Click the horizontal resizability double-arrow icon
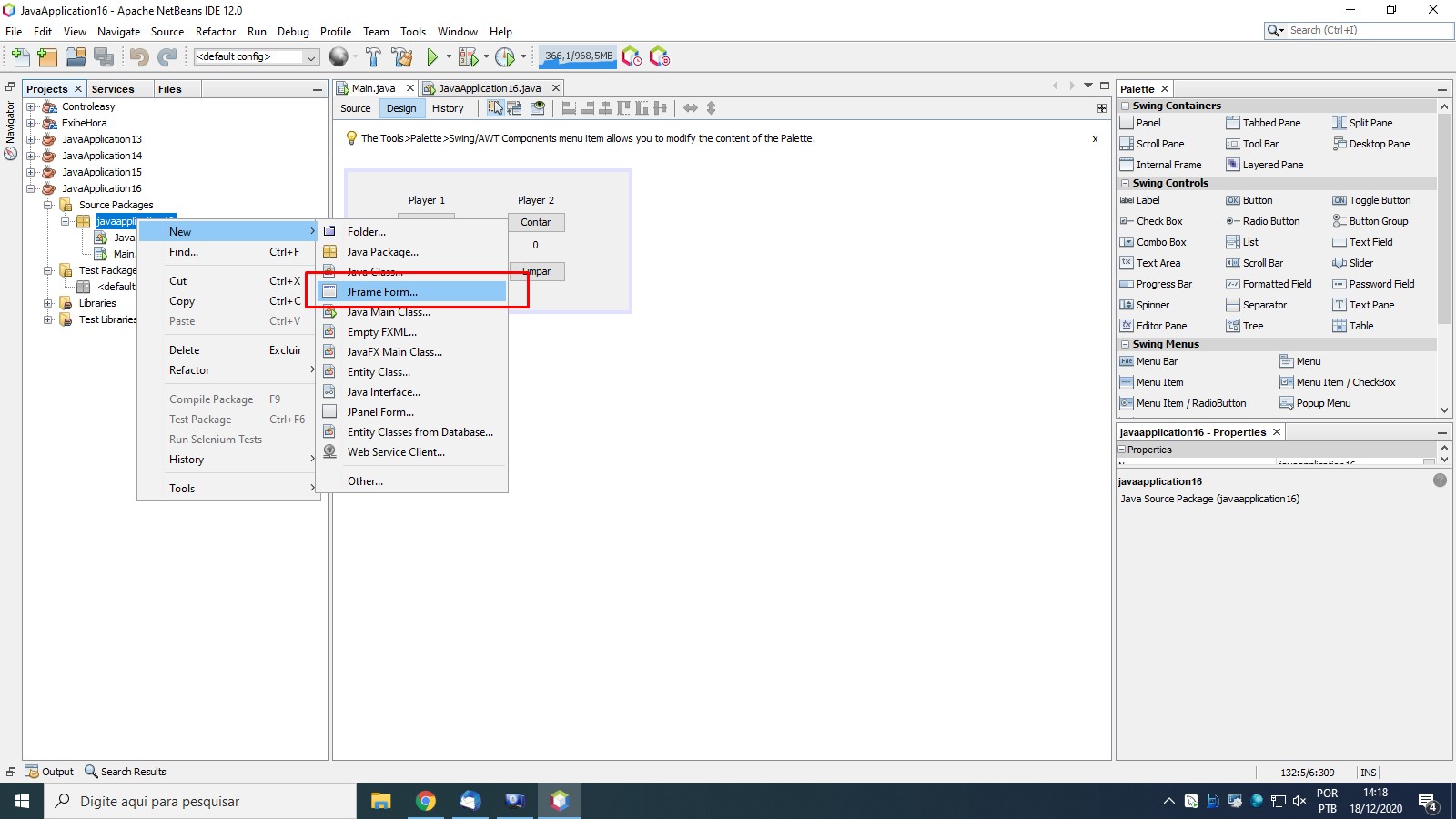This screenshot has height=819, width=1456. (691, 108)
